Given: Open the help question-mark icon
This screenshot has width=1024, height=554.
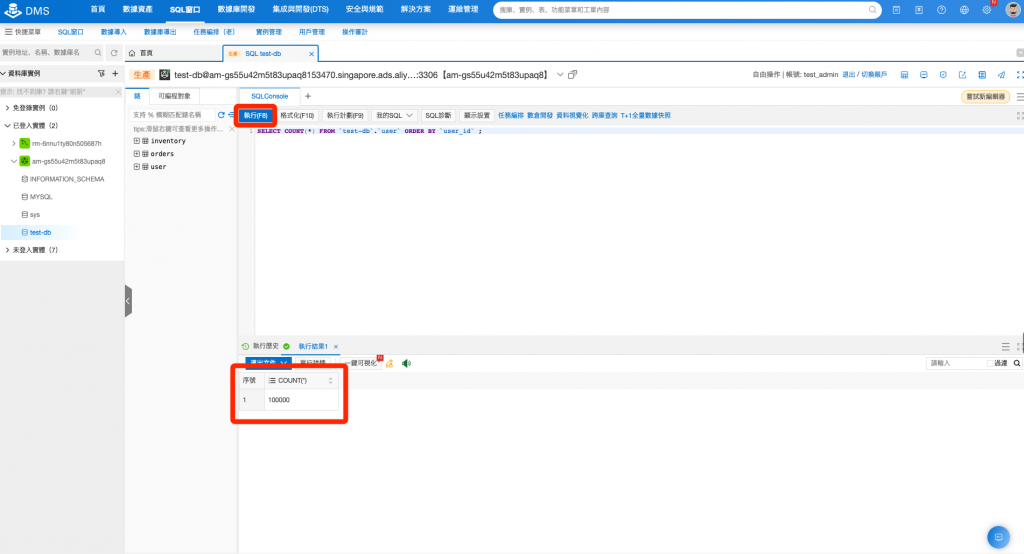Looking at the screenshot, I should (x=941, y=10).
